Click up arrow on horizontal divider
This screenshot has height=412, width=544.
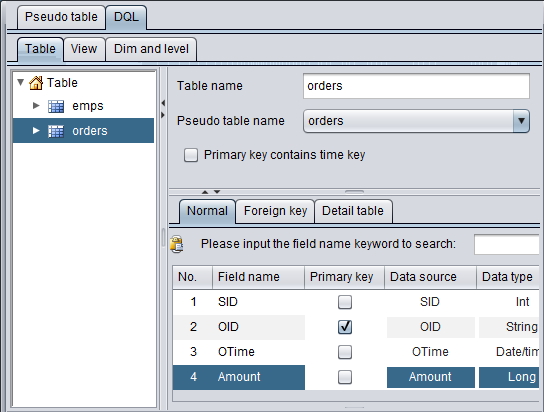click(205, 192)
